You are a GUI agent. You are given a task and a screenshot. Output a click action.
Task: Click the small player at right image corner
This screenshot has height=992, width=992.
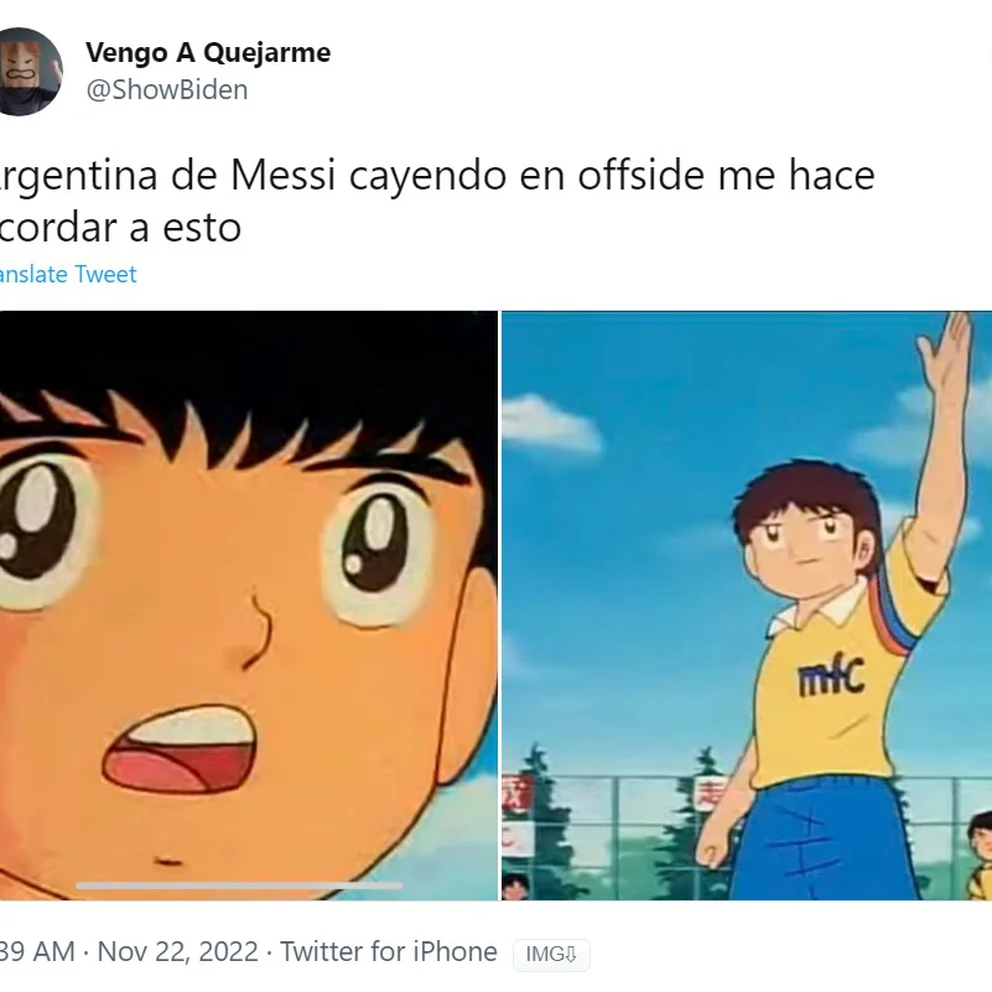[x=979, y=855]
